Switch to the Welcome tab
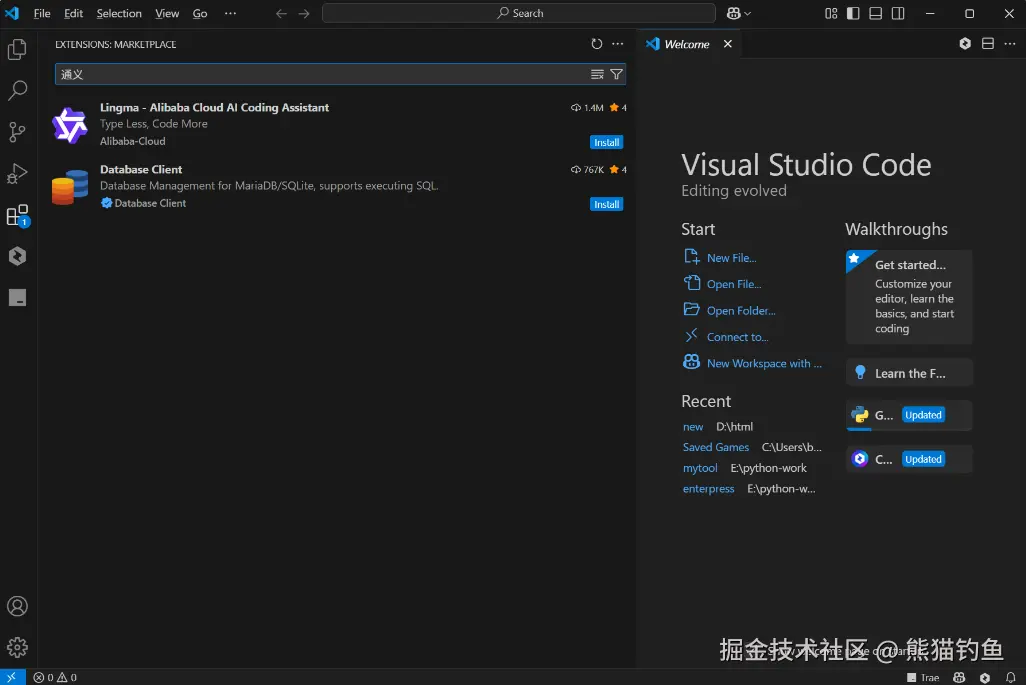Image resolution: width=1026 pixels, height=685 pixels. pyautogui.click(x=686, y=44)
